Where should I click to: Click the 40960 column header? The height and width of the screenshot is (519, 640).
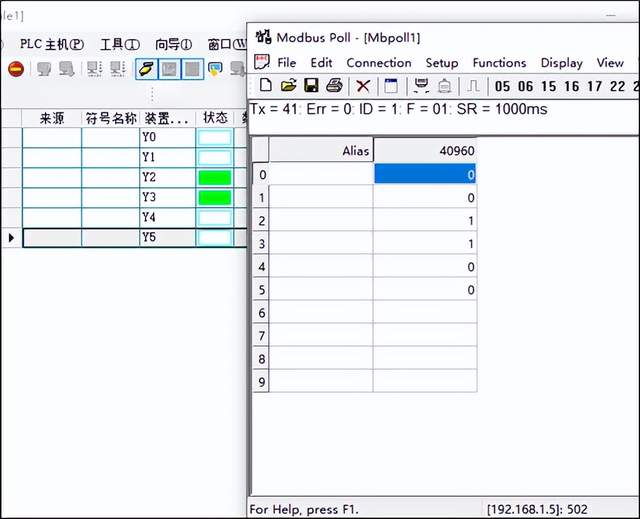coord(425,151)
